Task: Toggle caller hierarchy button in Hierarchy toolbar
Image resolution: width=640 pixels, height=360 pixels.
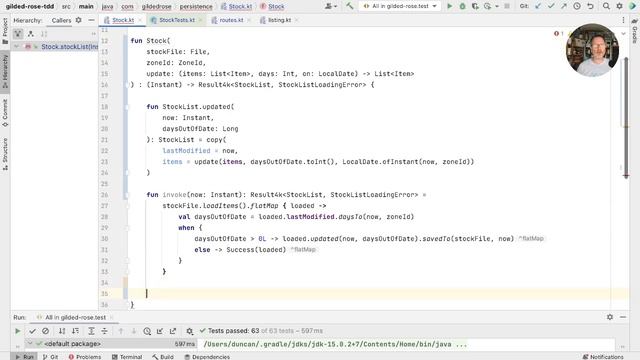Action: coord(18,34)
